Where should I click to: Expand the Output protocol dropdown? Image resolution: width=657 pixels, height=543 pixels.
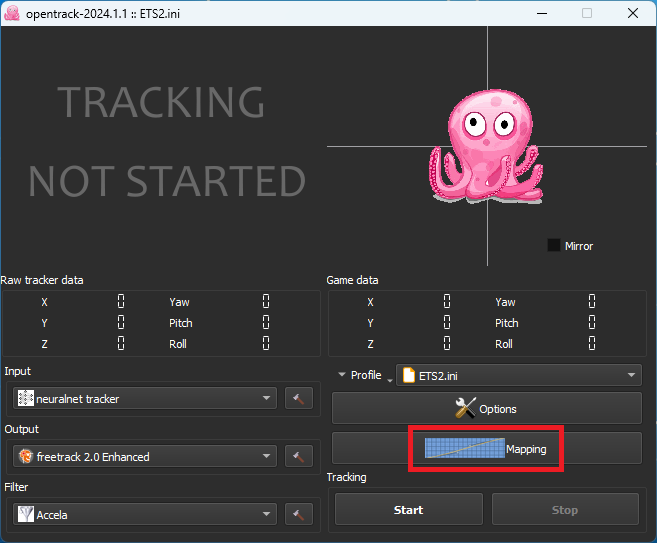145,456
